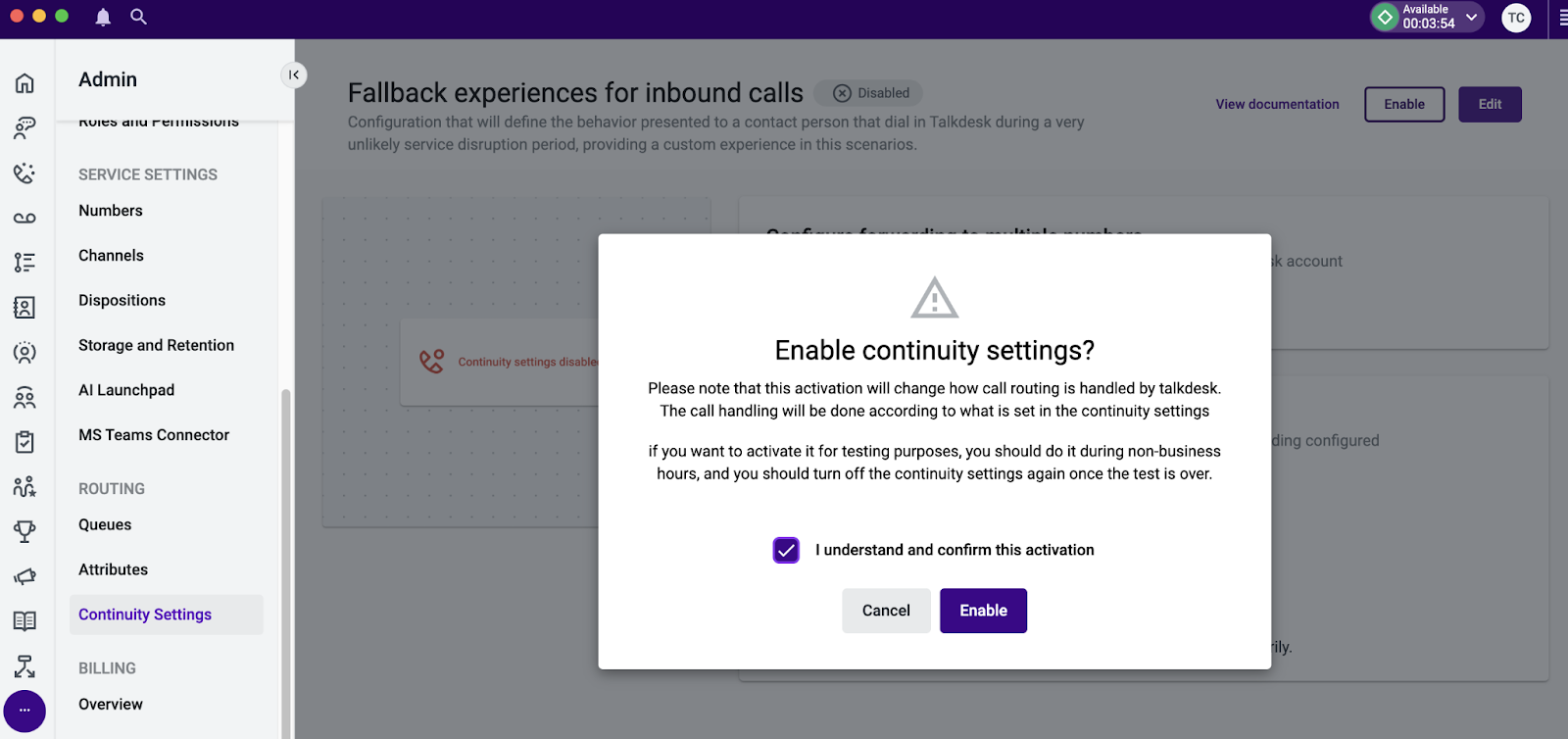Cancel the continuity settings dialog
1568x739 pixels.
click(x=886, y=611)
